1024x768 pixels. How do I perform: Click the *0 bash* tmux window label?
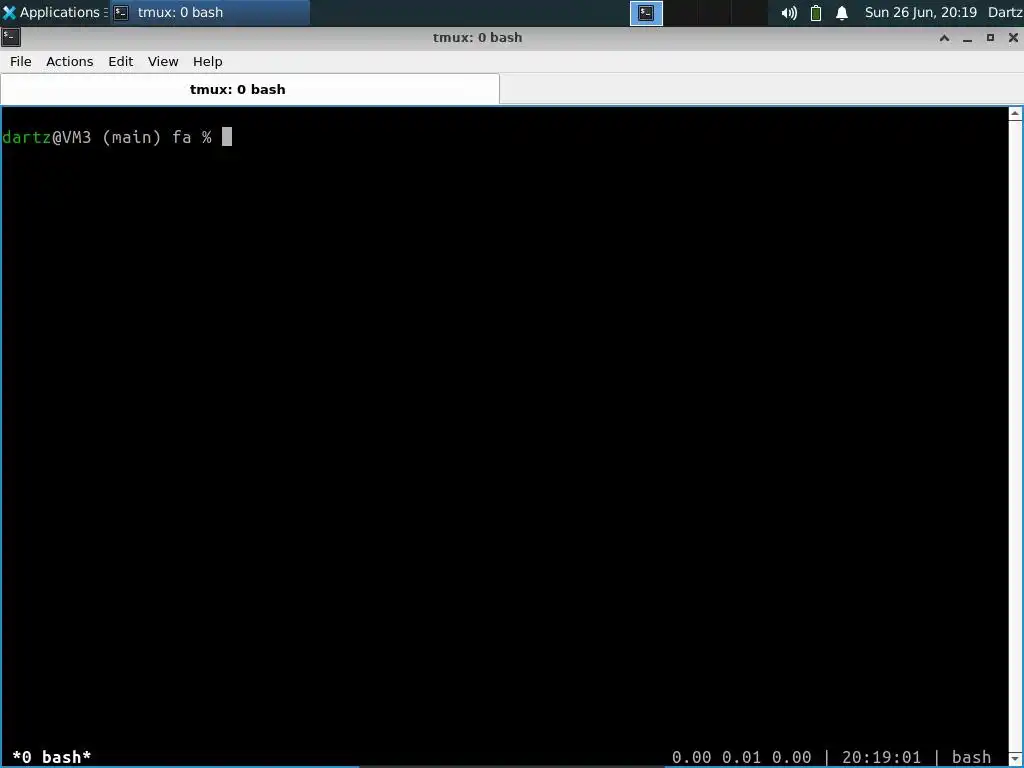pos(52,757)
